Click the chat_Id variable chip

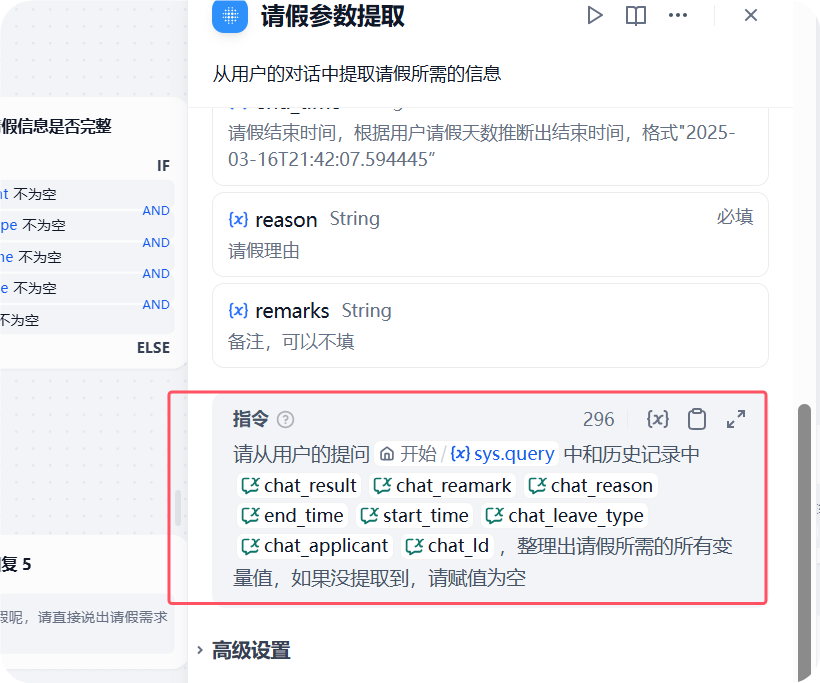tap(448, 545)
